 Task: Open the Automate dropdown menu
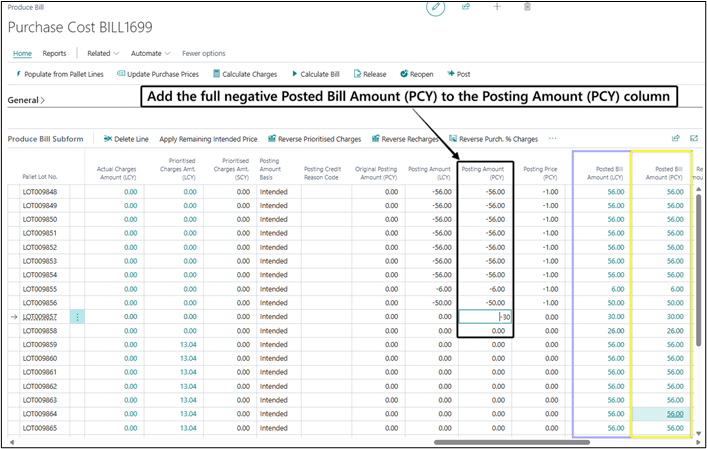(x=151, y=53)
